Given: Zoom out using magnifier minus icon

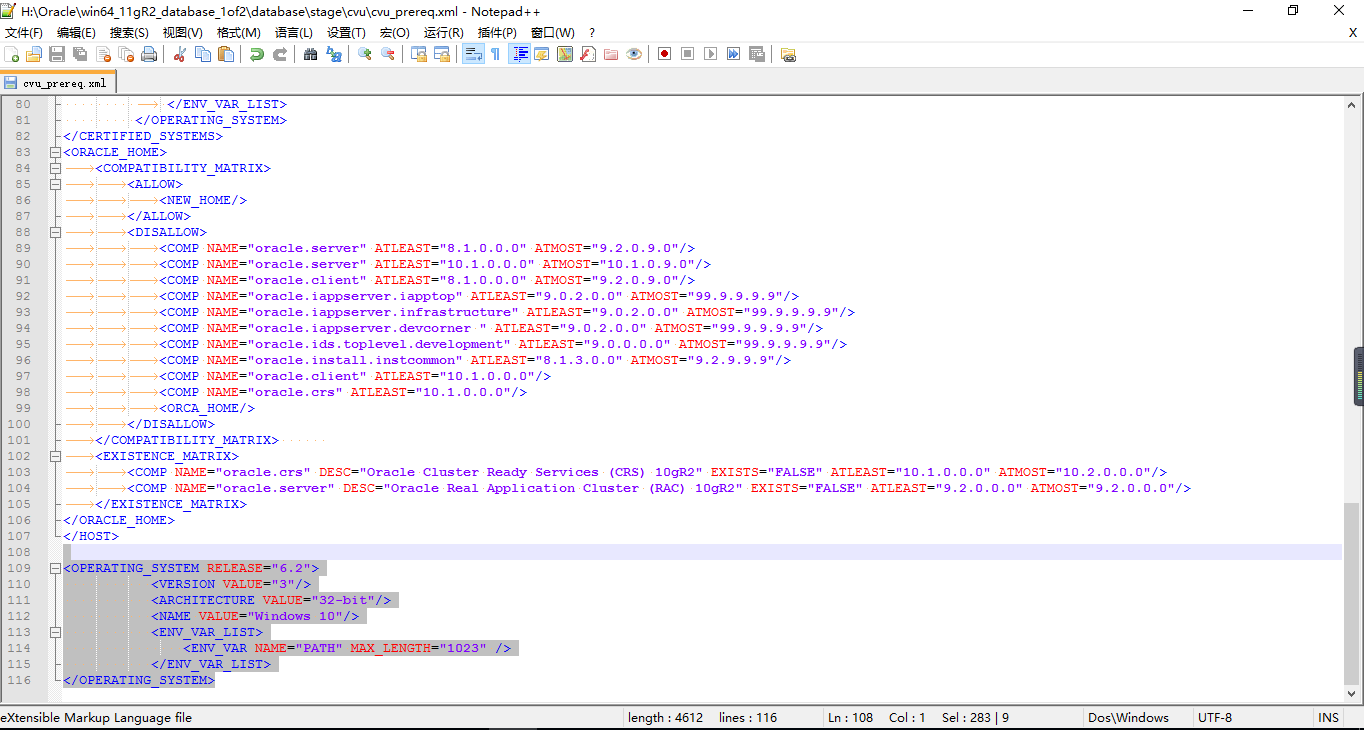Looking at the screenshot, I should (x=388, y=54).
